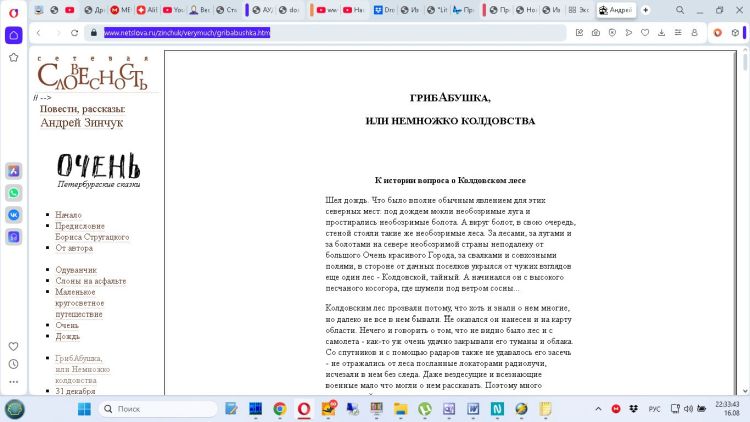Open the Сетевая Словесность logo link
Image resolution: width=750 pixels, height=422 pixels.
click(x=93, y=73)
